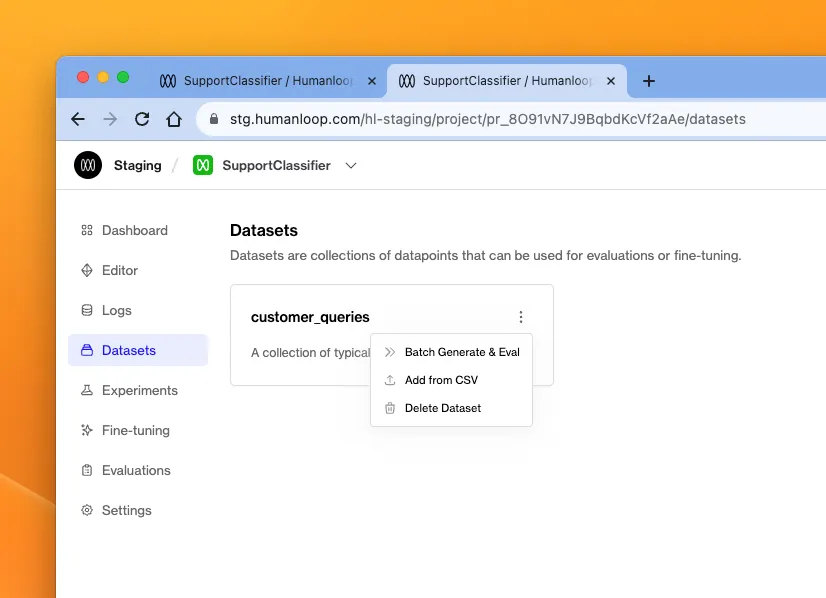Image resolution: width=826 pixels, height=598 pixels.
Task: Open Evaluations in the sidebar
Action: 138,470
